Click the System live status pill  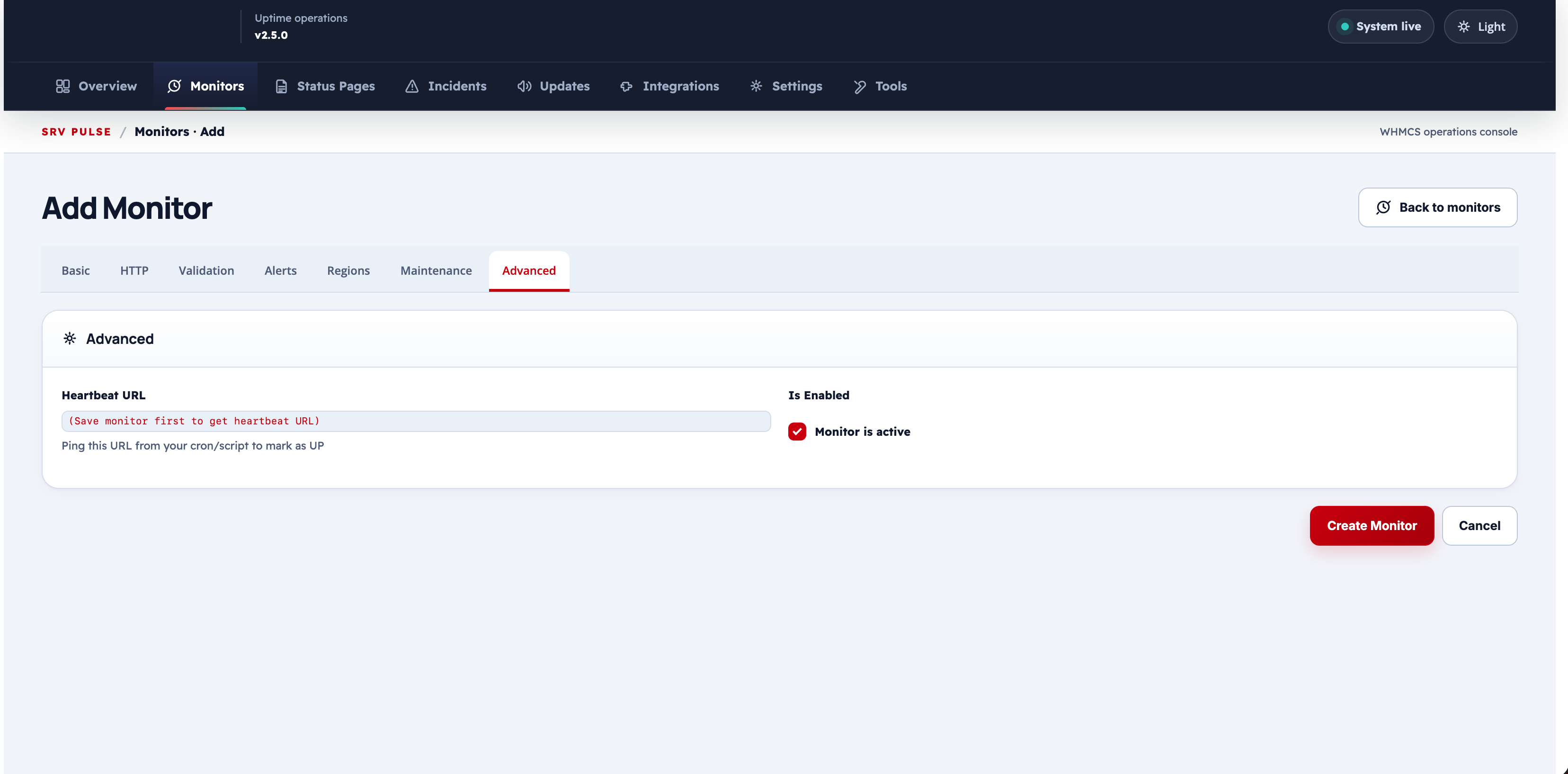point(1381,26)
